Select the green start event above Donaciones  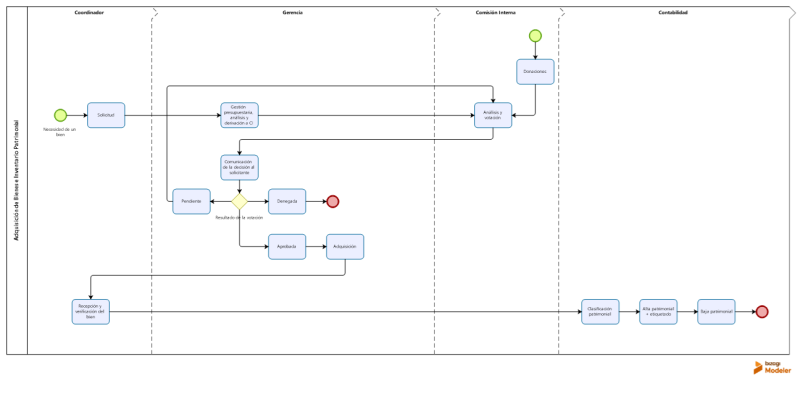(x=535, y=36)
